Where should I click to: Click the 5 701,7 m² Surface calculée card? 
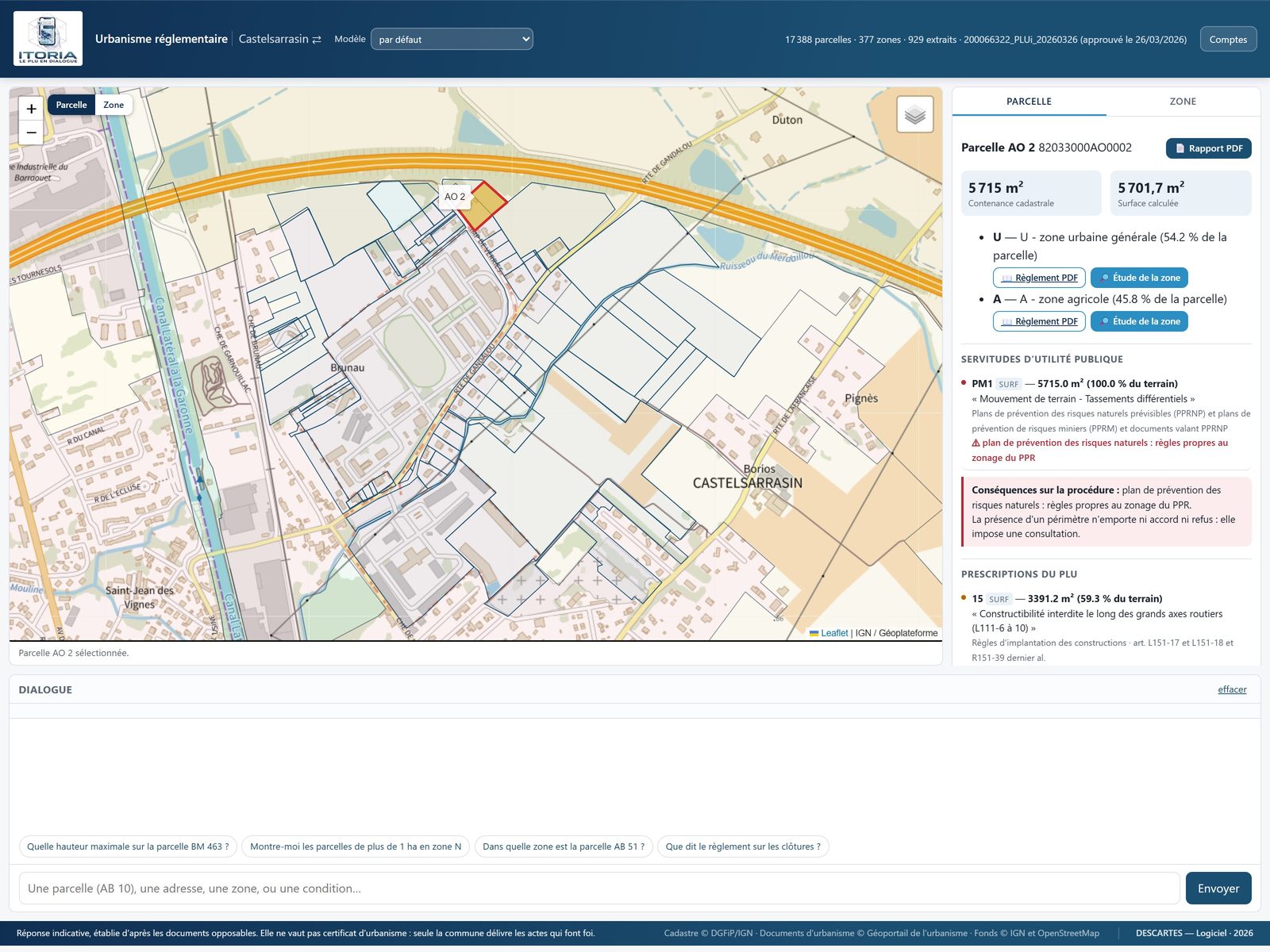pos(1181,193)
